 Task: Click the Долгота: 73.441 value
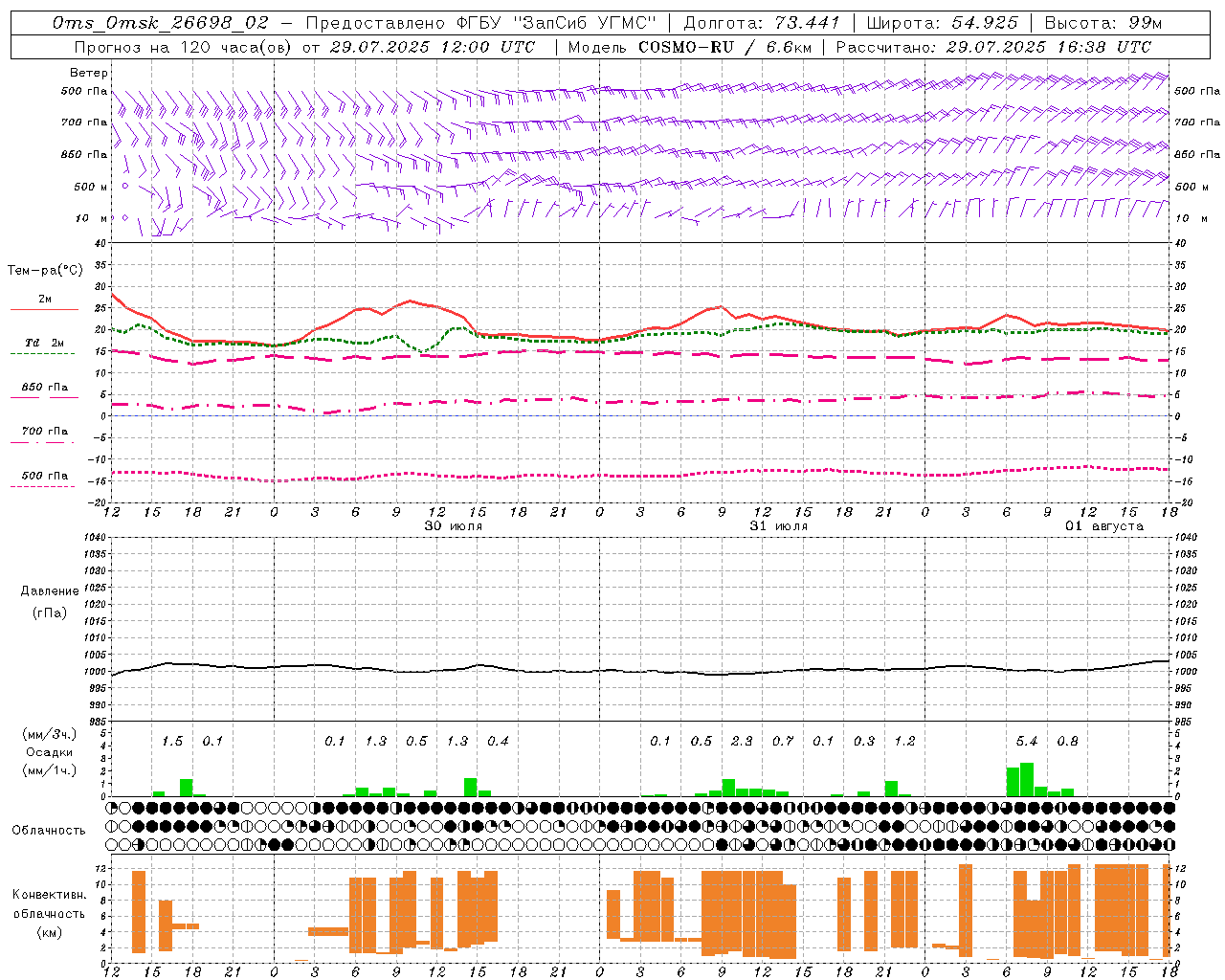(x=761, y=23)
